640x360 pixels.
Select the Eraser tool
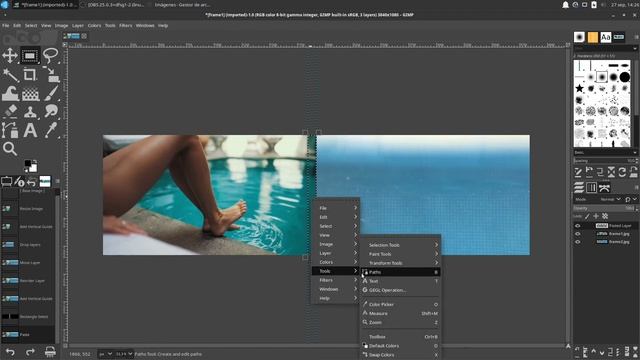tap(10, 112)
